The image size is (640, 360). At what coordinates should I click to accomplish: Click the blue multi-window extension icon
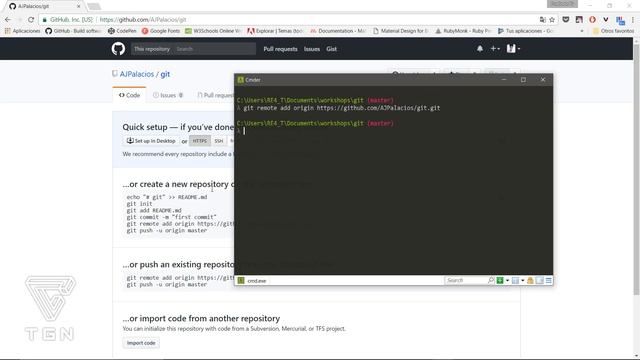[x=620, y=20]
